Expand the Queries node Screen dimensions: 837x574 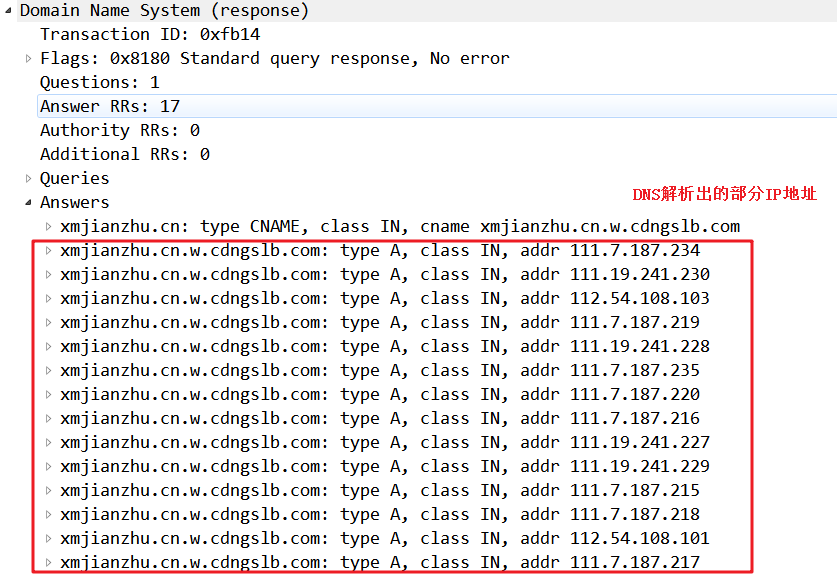(28, 178)
